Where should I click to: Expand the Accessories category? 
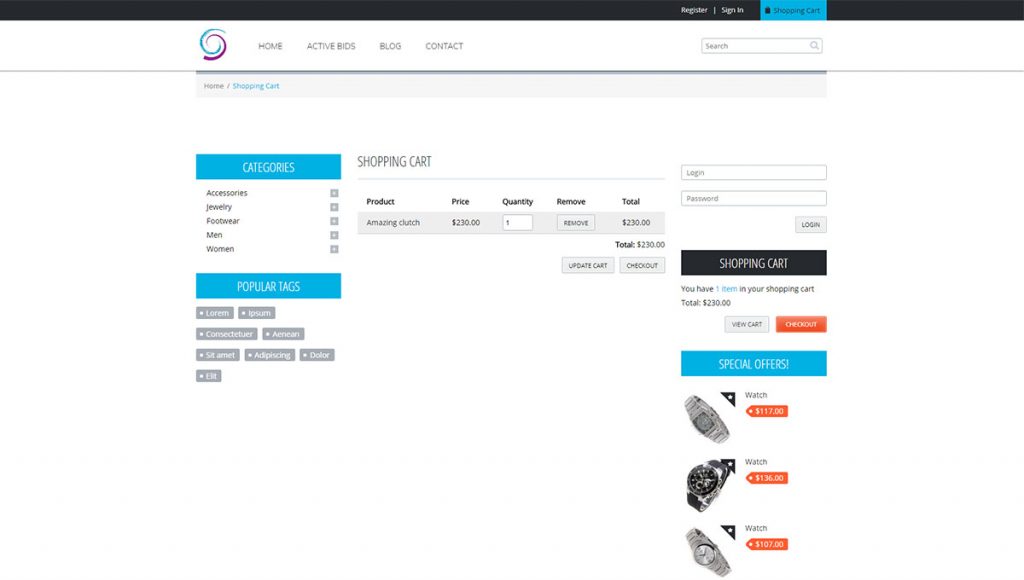tap(334, 193)
